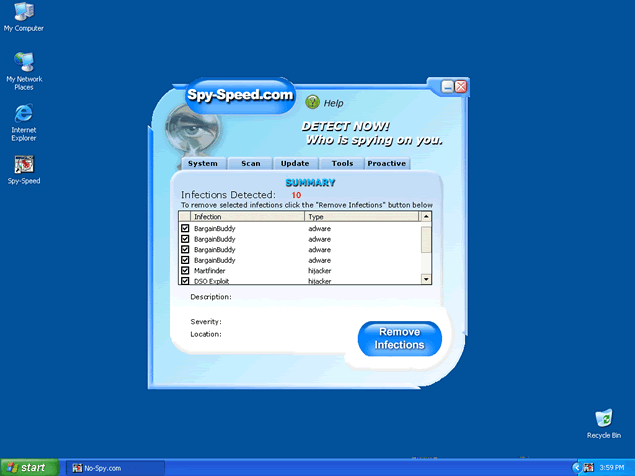This screenshot has width=635, height=476.
Task: Open the Spy-Speed desktop shortcut
Action: [23, 164]
